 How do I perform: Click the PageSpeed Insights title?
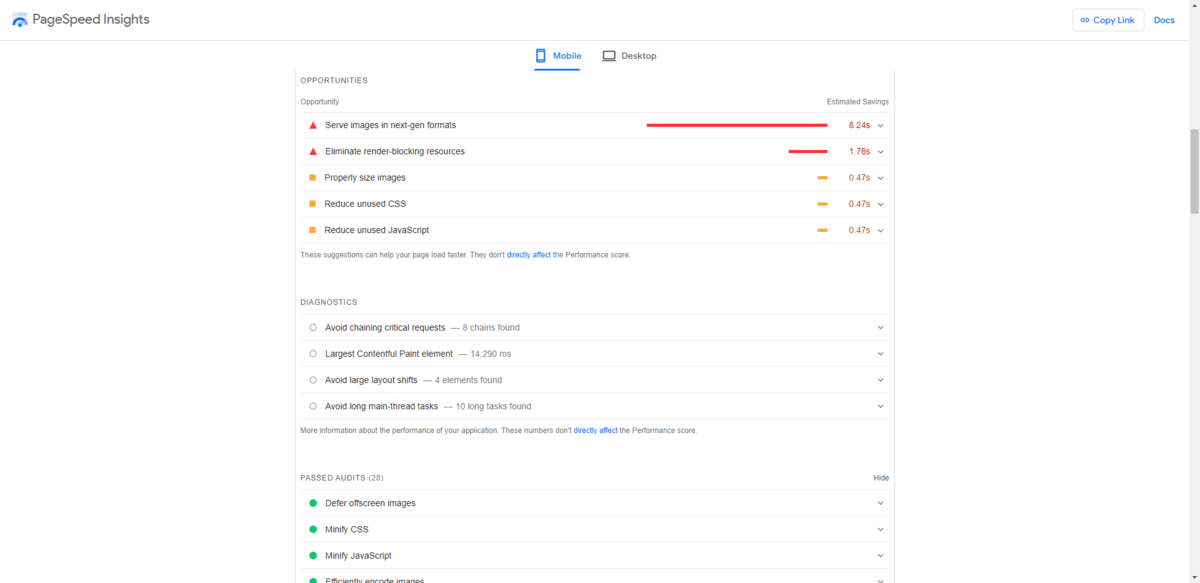pyautogui.click(x=91, y=20)
